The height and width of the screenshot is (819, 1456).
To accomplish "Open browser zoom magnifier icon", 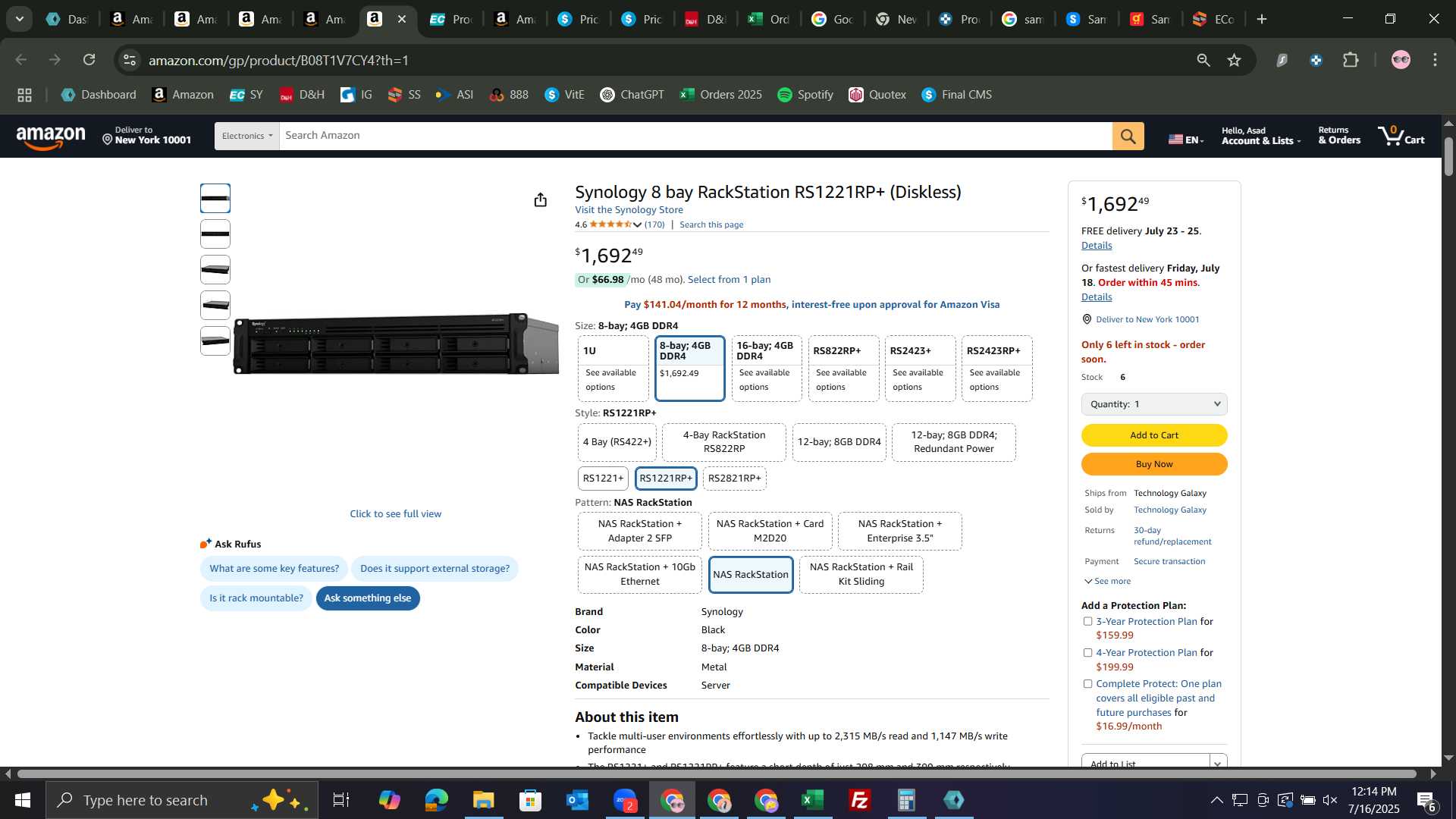I will click(1203, 60).
